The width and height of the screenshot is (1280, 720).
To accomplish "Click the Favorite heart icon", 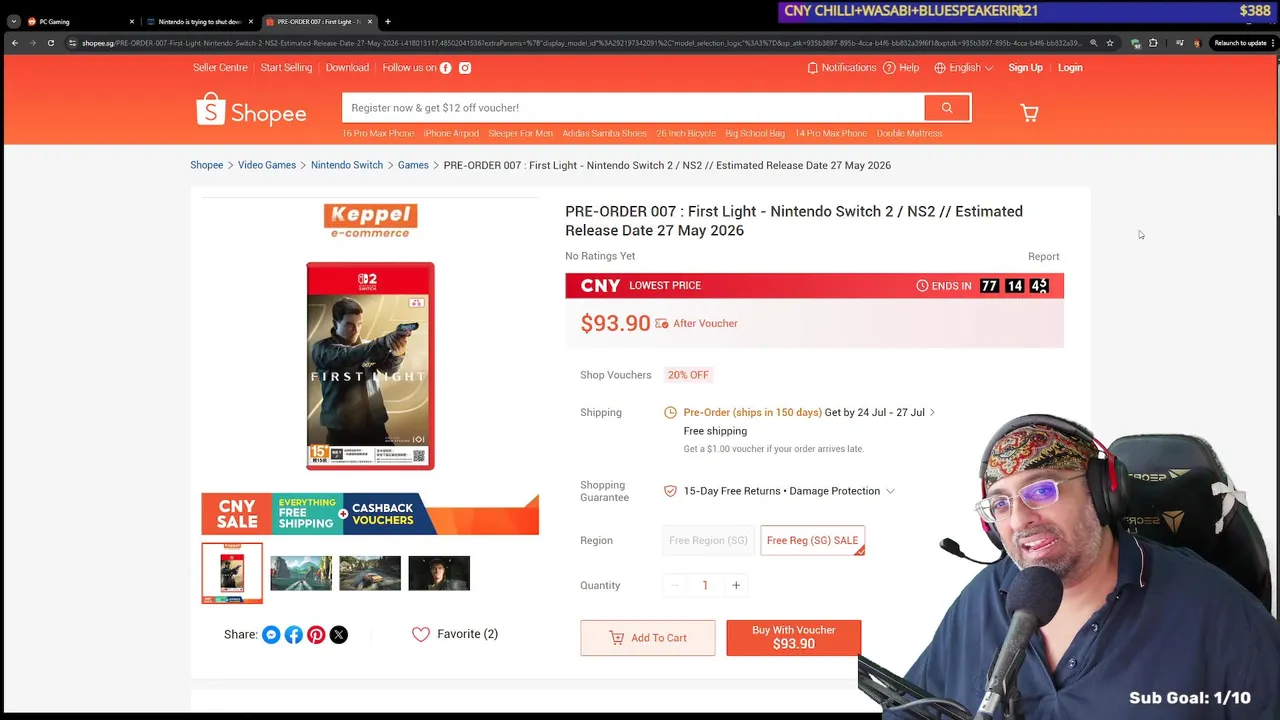I will (421, 634).
